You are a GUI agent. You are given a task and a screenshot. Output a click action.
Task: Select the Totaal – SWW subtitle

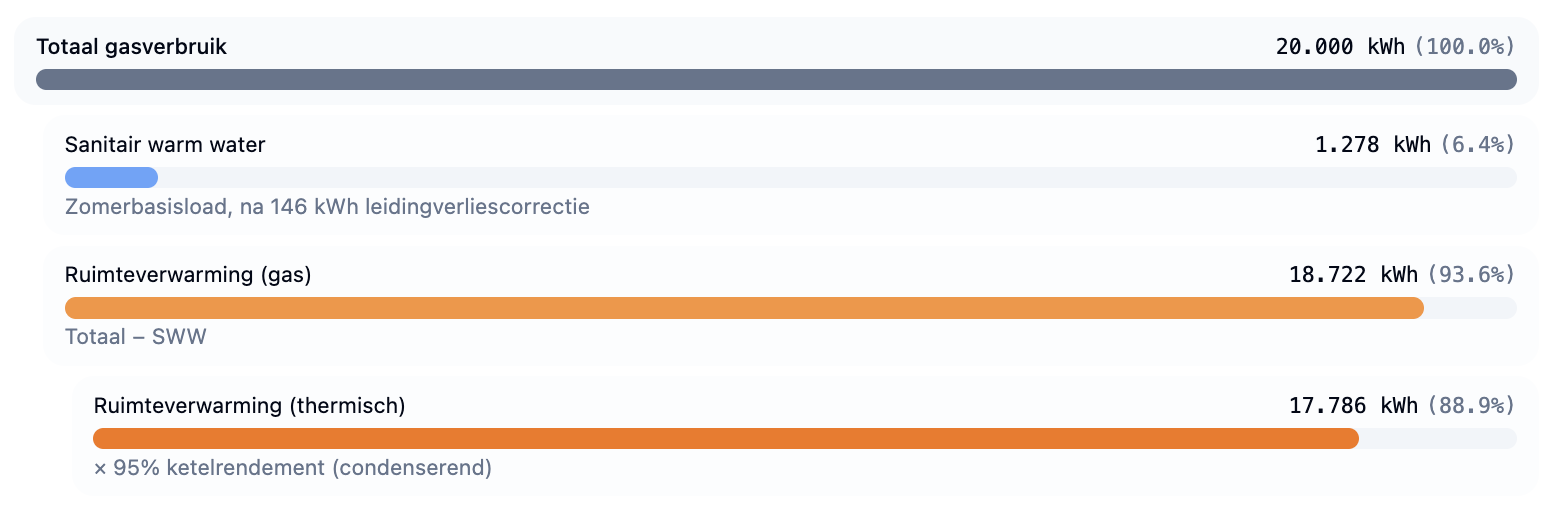pyautogui.click(x=135, y=337)
